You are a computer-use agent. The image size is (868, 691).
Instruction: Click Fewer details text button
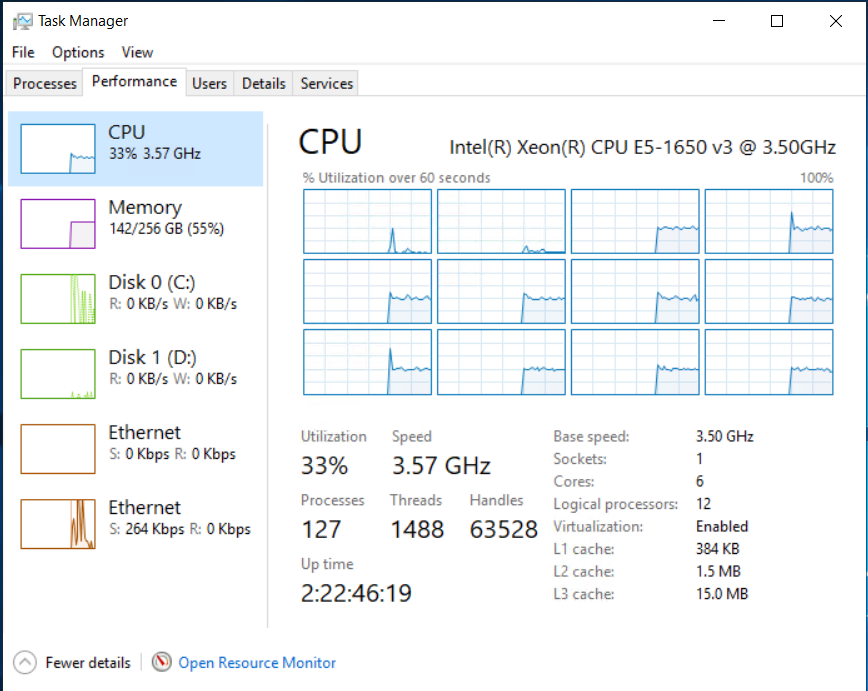click(88, 662)
